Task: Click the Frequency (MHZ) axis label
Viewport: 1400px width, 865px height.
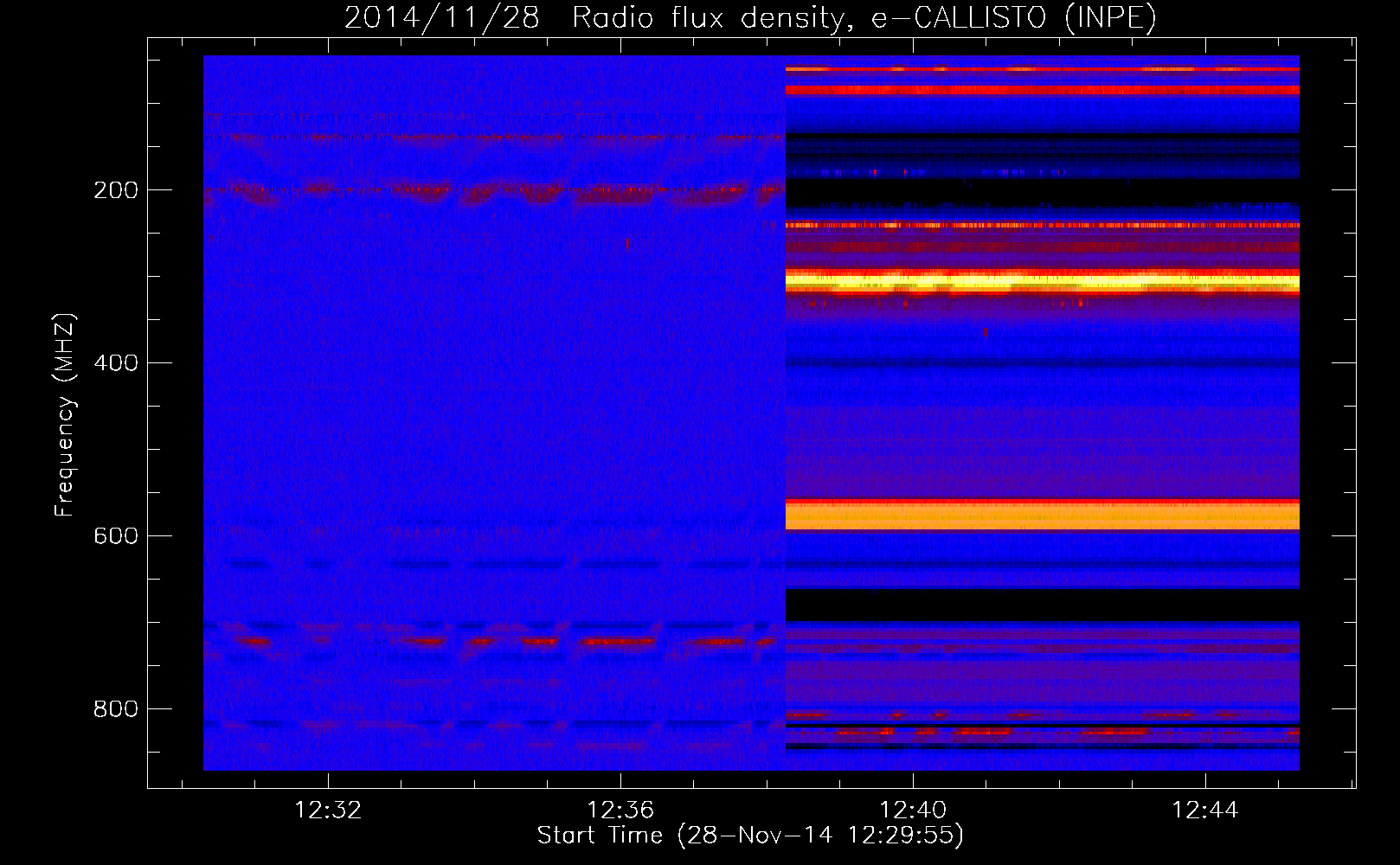Action: 65,414
